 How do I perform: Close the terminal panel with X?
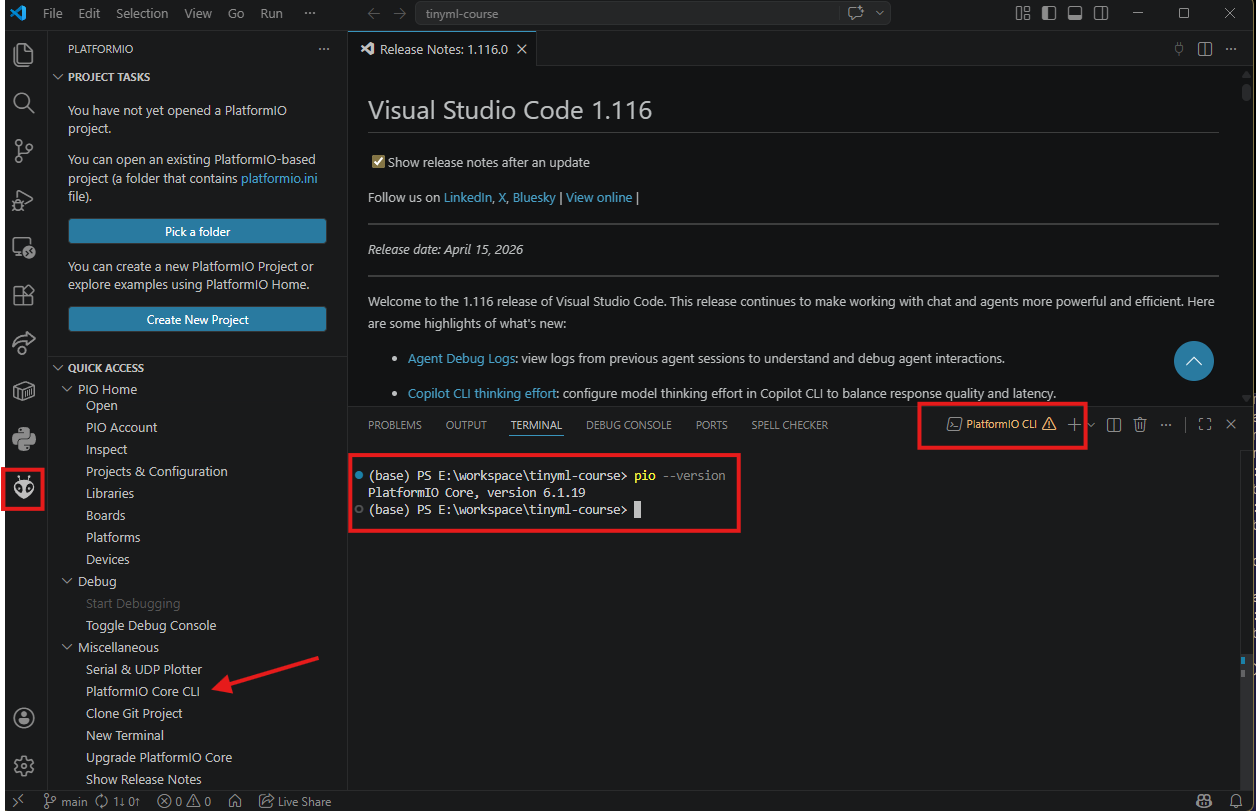point(1231,425)
